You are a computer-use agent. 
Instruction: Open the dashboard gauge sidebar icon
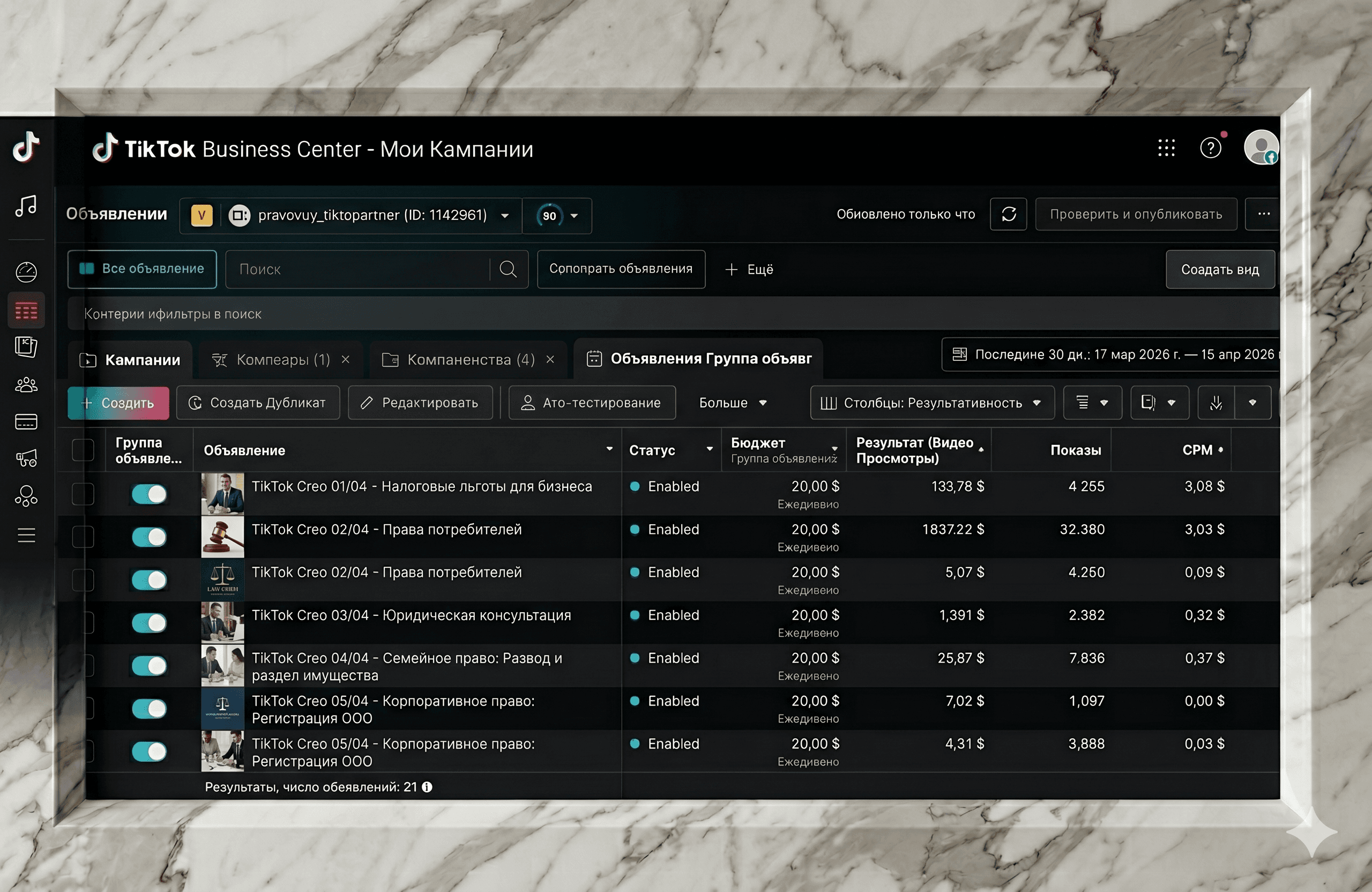click(26, 272)
